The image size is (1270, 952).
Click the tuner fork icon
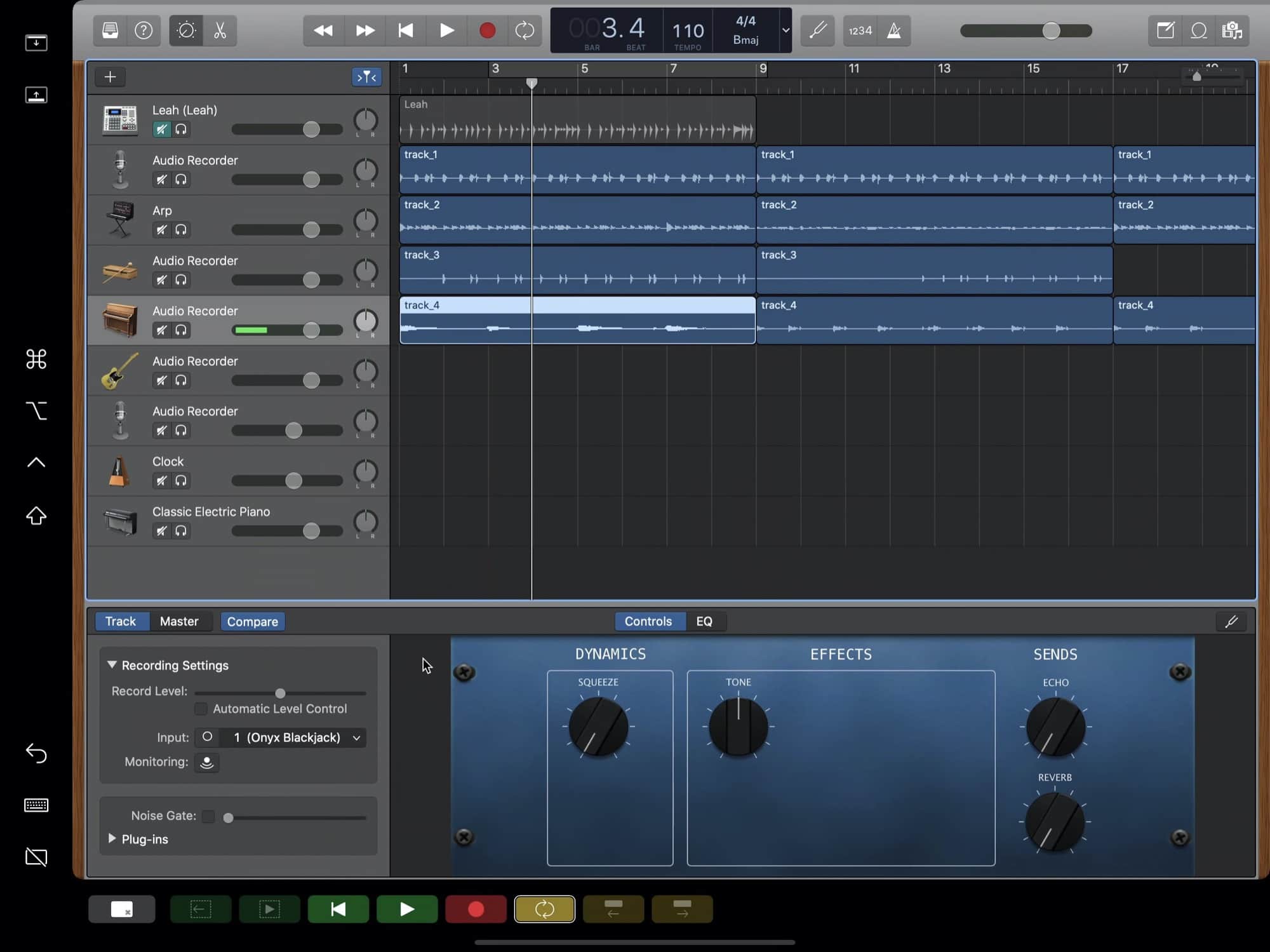(x=817, y=30)
